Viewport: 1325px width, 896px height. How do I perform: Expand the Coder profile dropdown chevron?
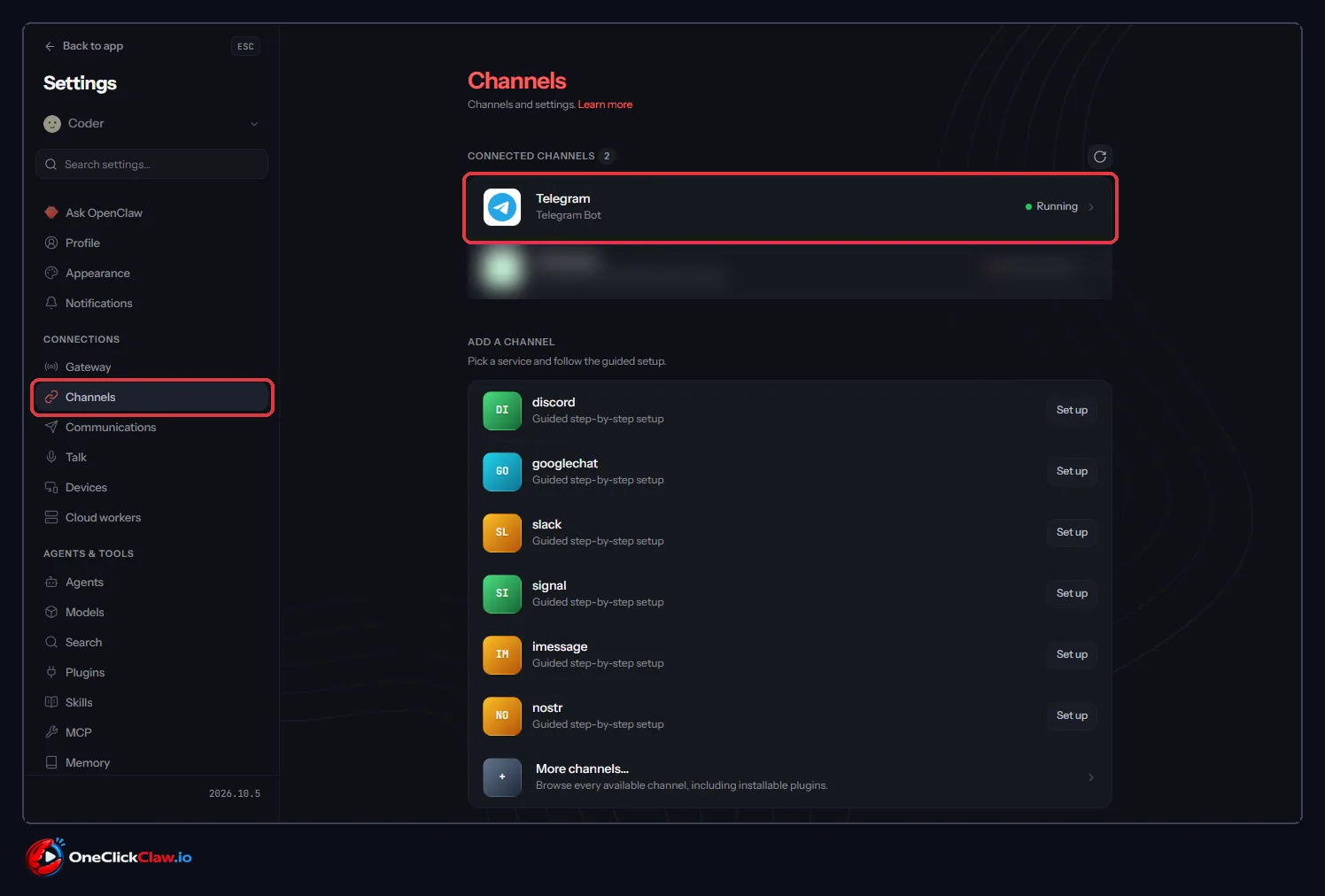point(254,124)
